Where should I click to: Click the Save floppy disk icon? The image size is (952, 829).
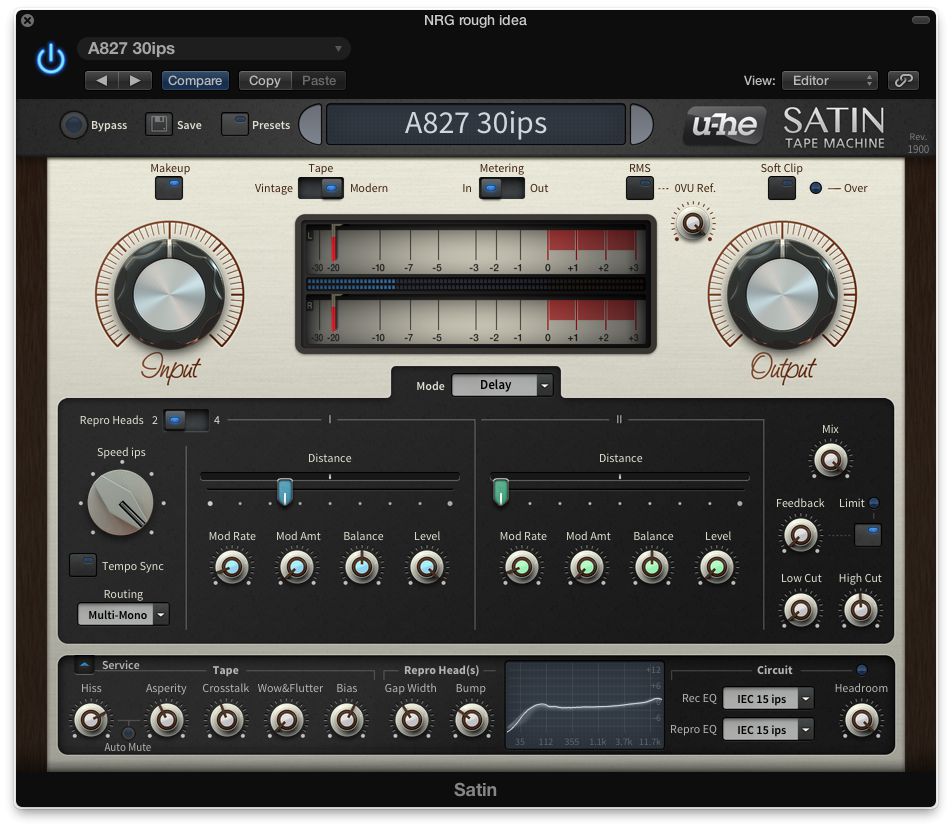point(159,125)
